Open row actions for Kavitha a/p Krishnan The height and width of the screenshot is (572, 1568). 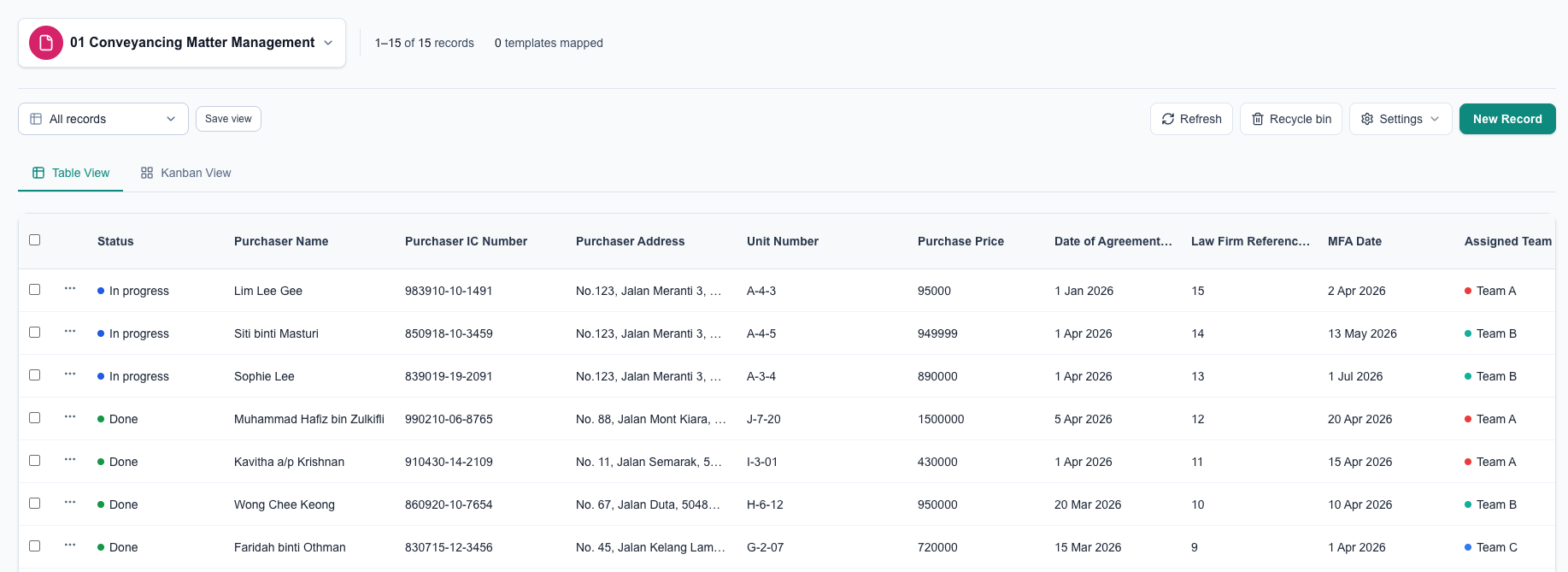pyautogui.click(x=70, y=460)
